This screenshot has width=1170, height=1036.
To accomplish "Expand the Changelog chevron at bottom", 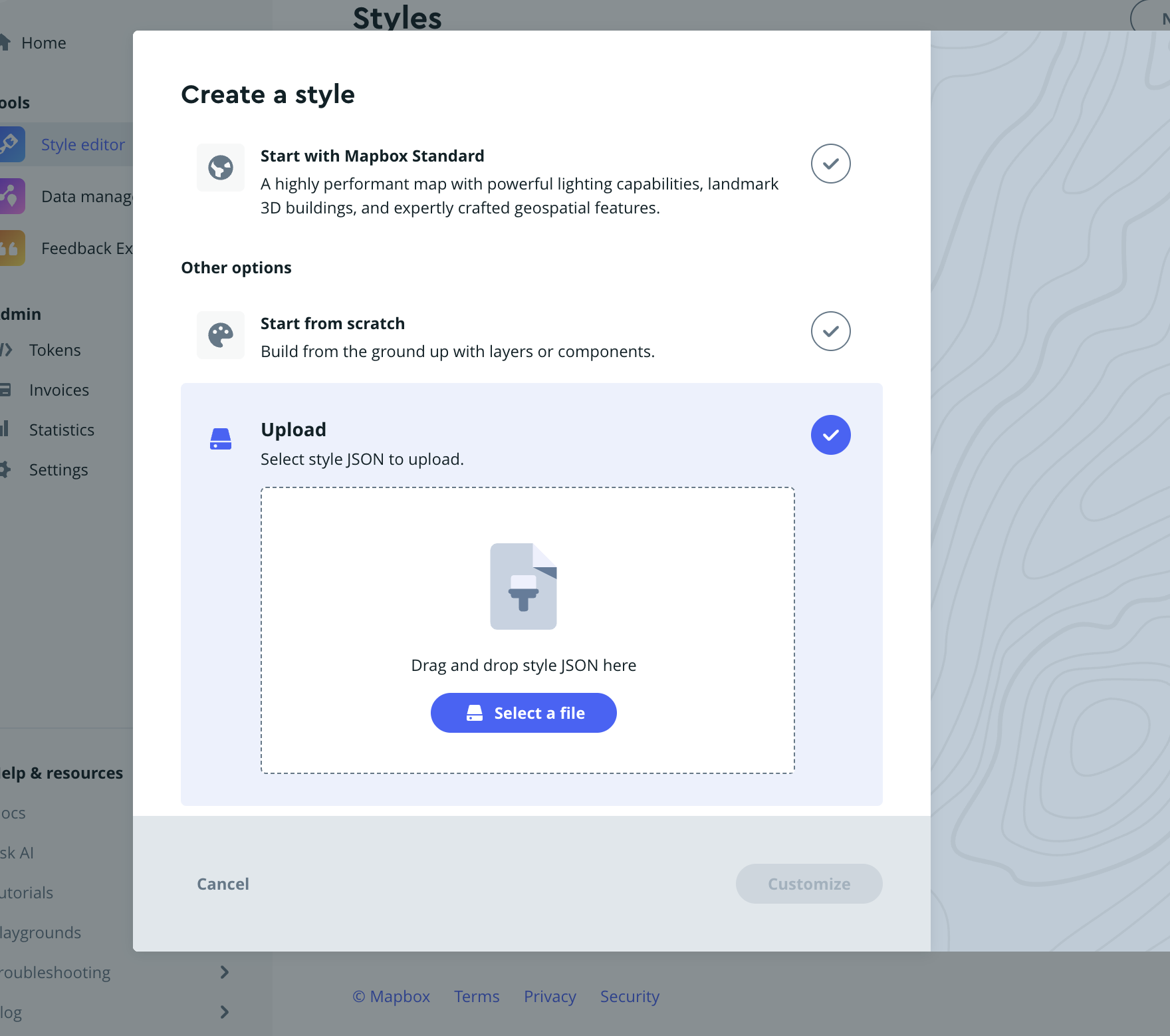I will [224, 1012].
